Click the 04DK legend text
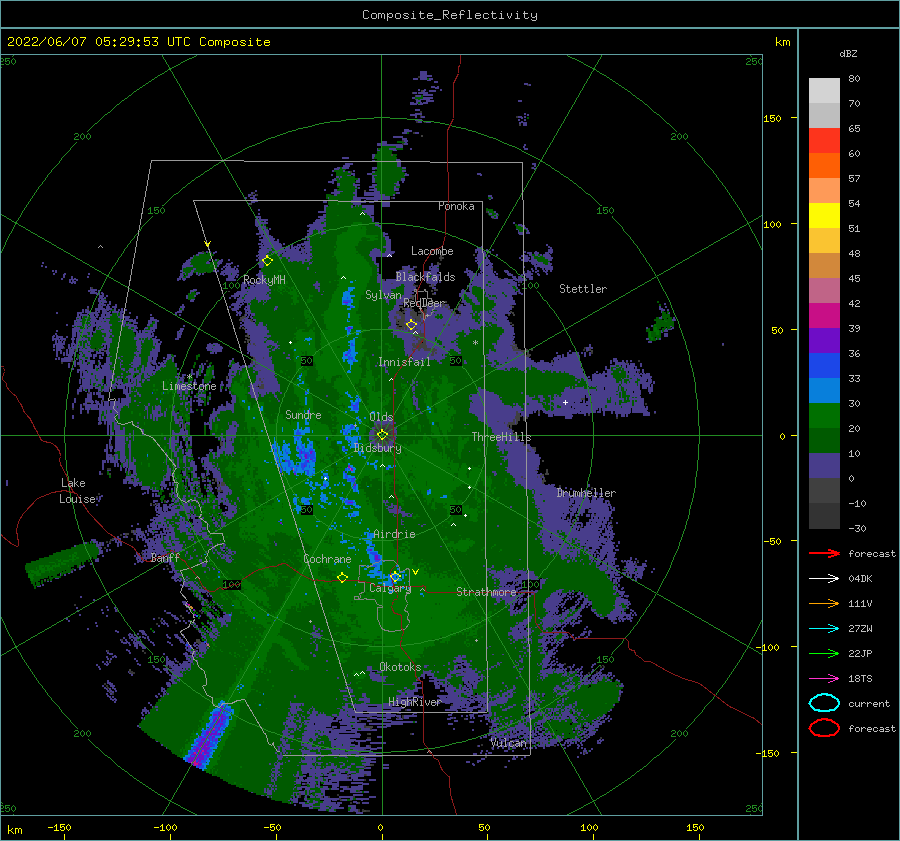 (x=860, y=579)
